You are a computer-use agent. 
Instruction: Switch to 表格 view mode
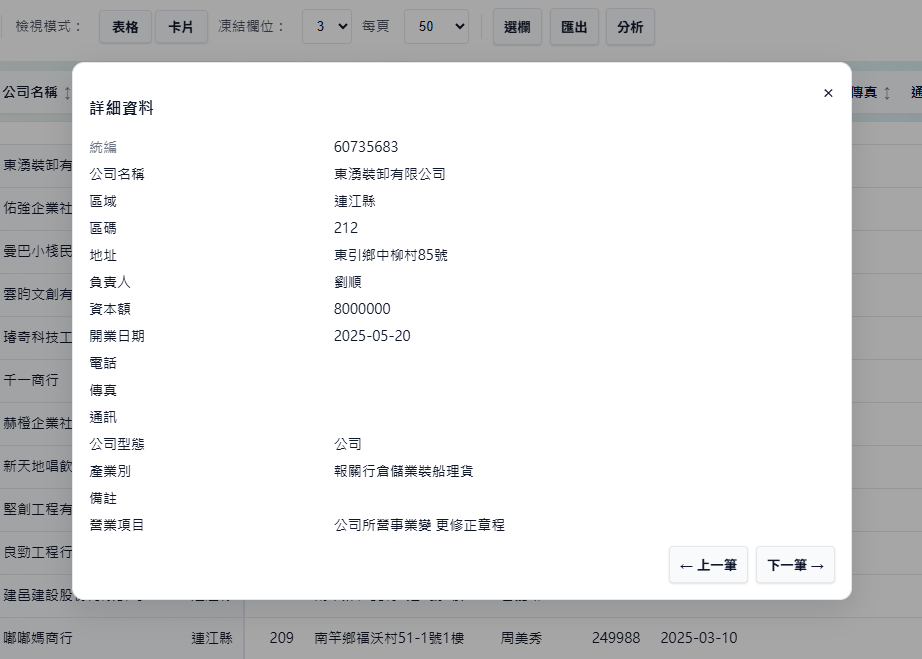pos(125,27)
